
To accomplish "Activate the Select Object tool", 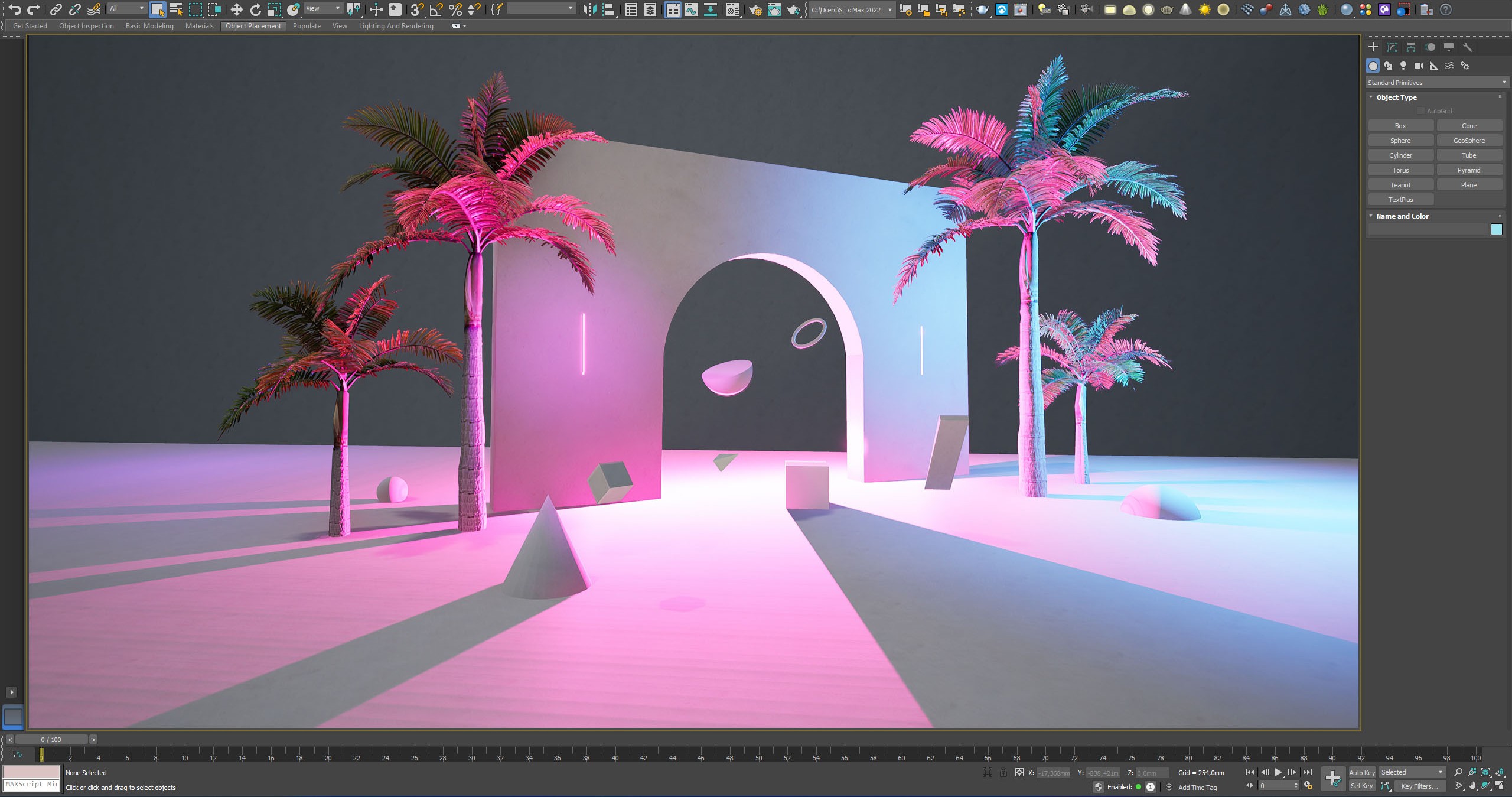I will (157, 9).
